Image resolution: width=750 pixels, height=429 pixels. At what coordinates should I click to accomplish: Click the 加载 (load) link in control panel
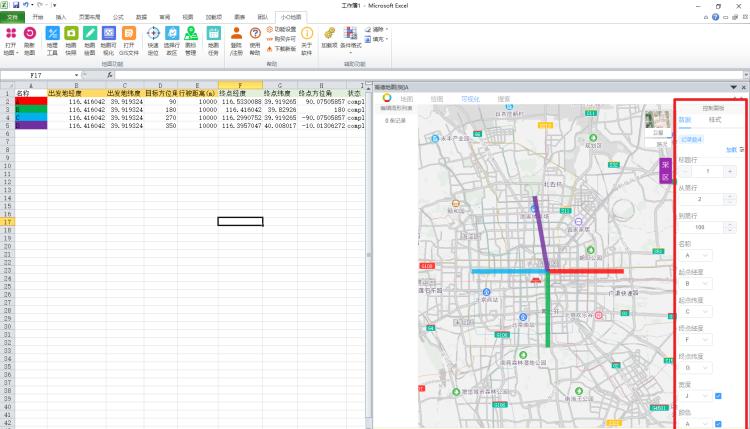click(x=731, y=149)
